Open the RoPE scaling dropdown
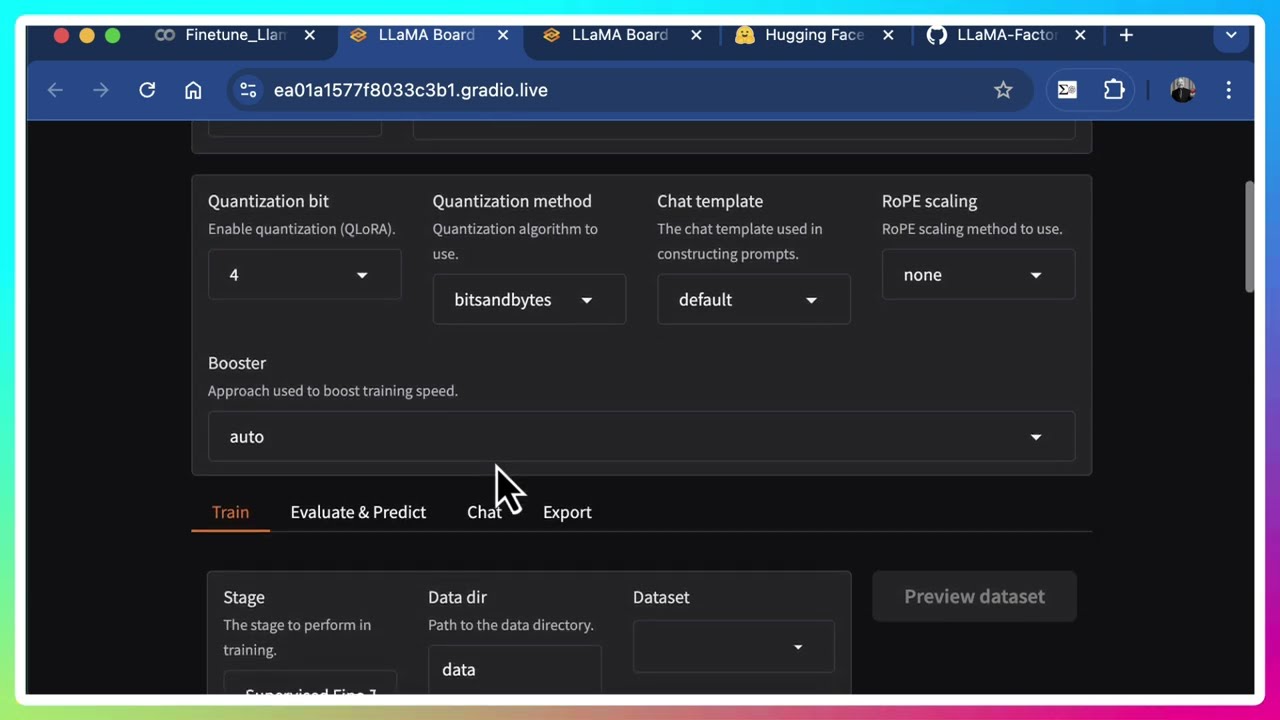The width and height of the screenshot is (1280, 720). tap(978, 275)
